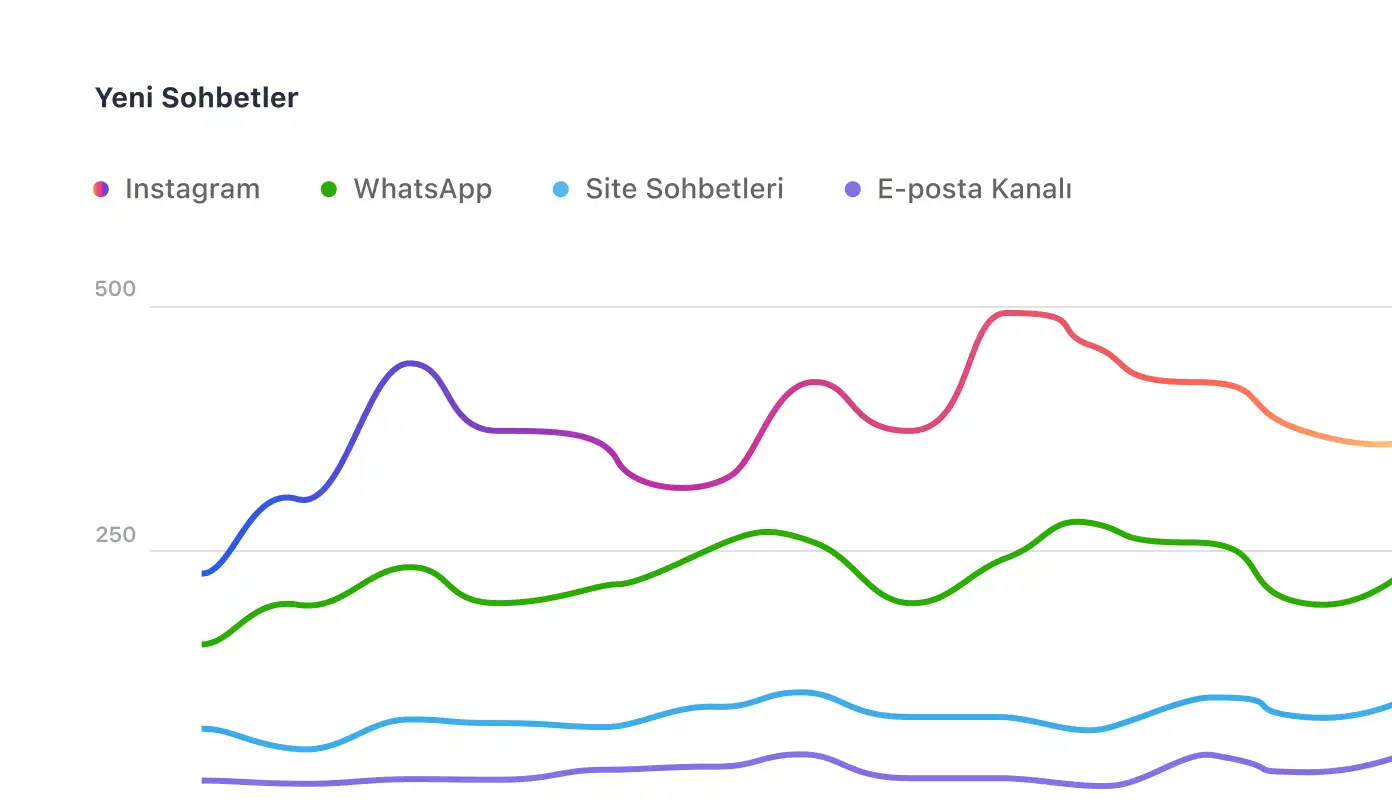The height and width of the screenshot is (808, 1392).
Task: Select the Instagram line's highest peak near 500
Action: pyautogui.click(x=1012, y=313)
